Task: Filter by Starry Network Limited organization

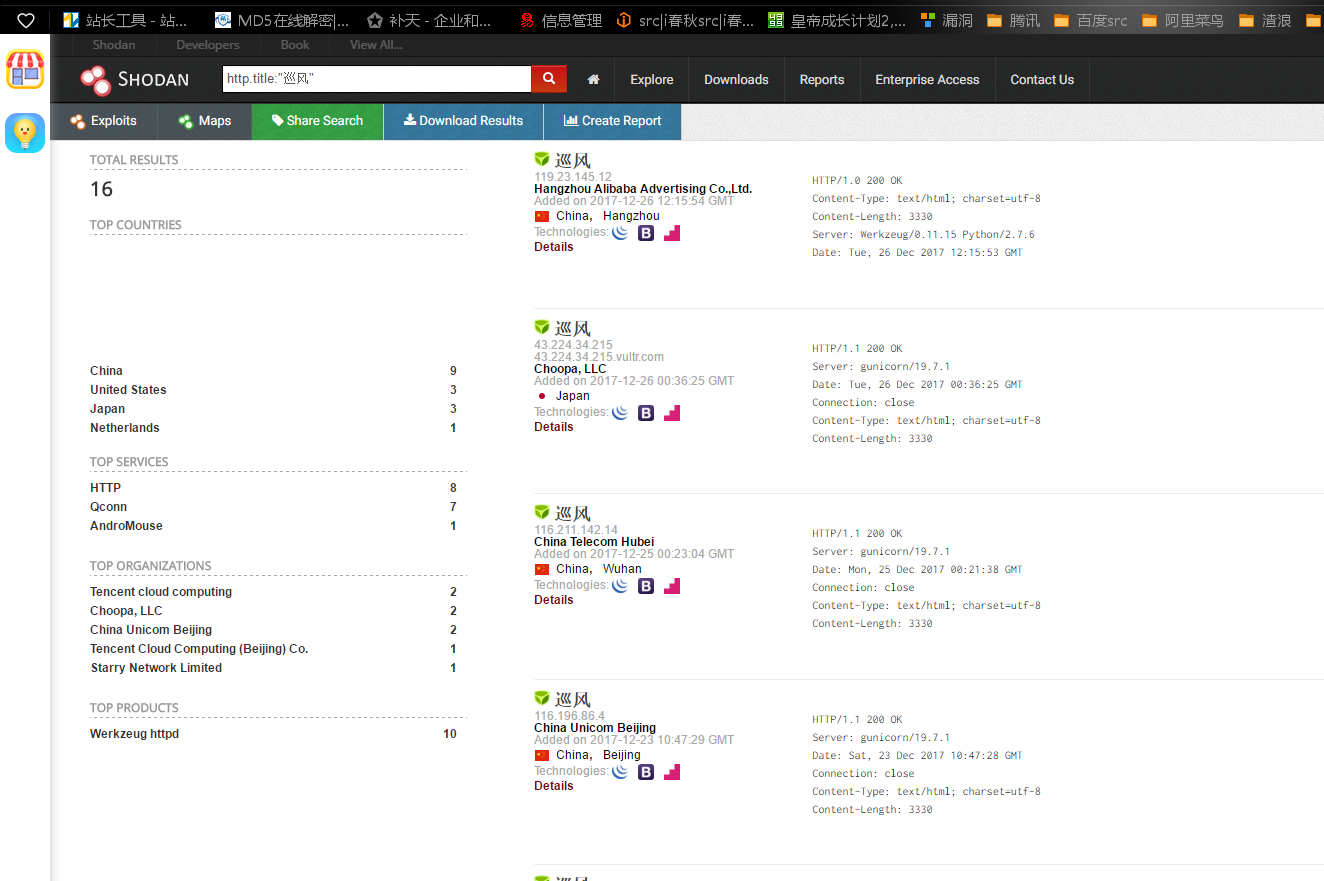Action: click(x=156, y=668)
